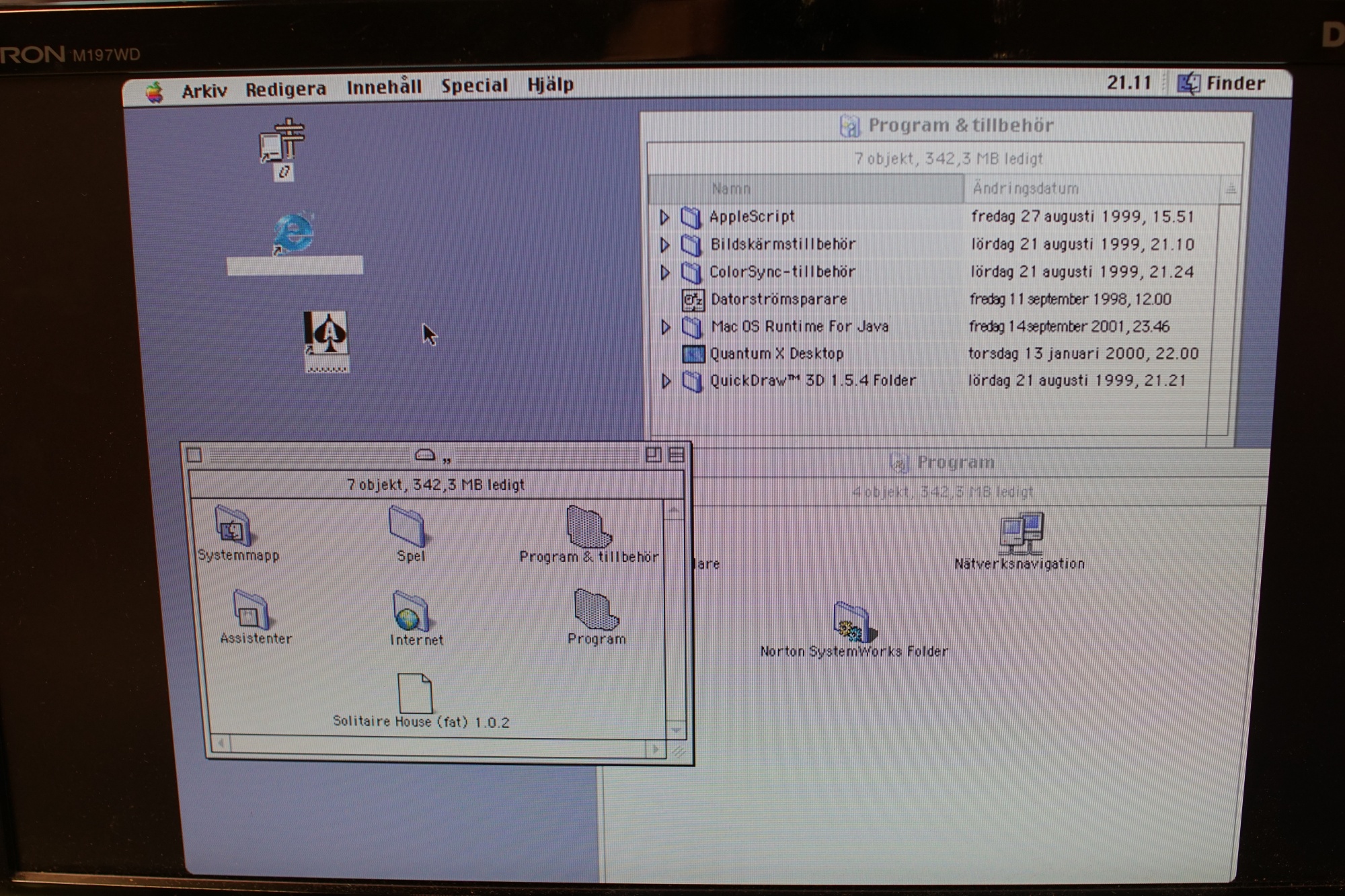Click scroll left arrow in disk window

[221, 744]
